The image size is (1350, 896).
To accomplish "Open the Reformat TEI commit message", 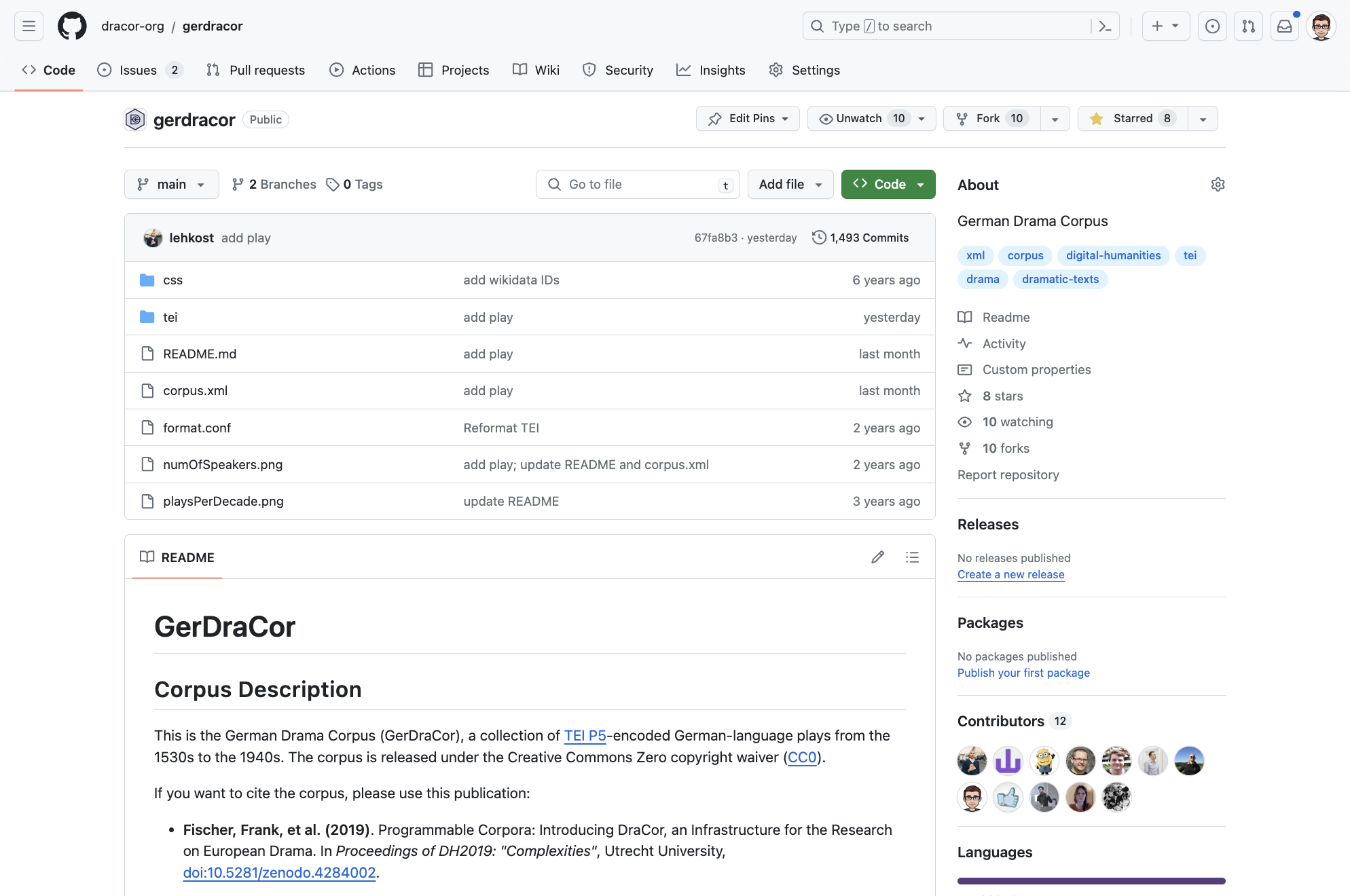I will pyautogui.click(x=501, y=428).
